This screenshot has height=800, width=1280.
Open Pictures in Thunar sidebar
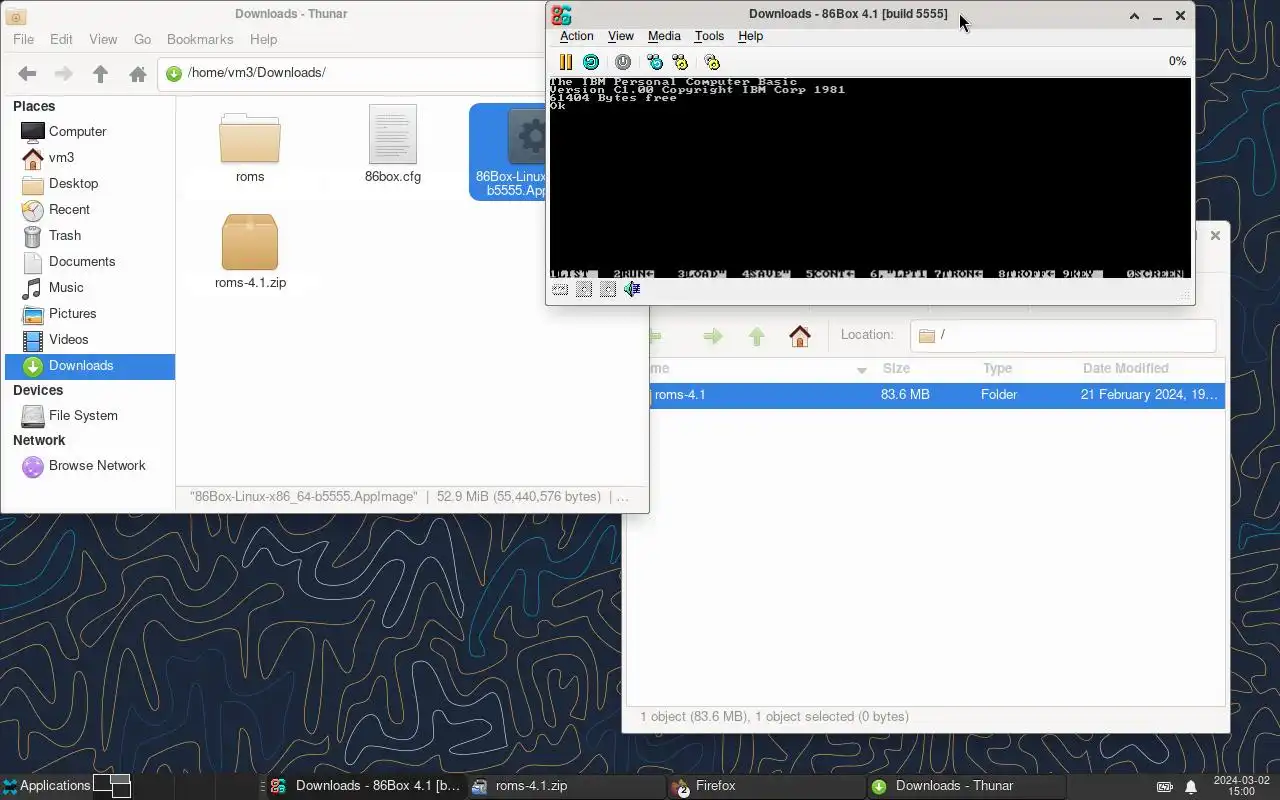coord(90,313)
